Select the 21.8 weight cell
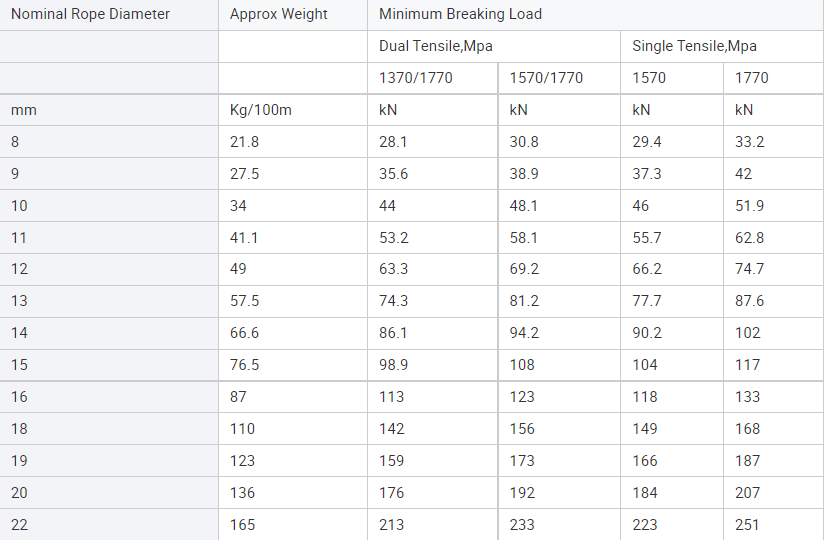This screenshot has width=824, height=540. 245,142
